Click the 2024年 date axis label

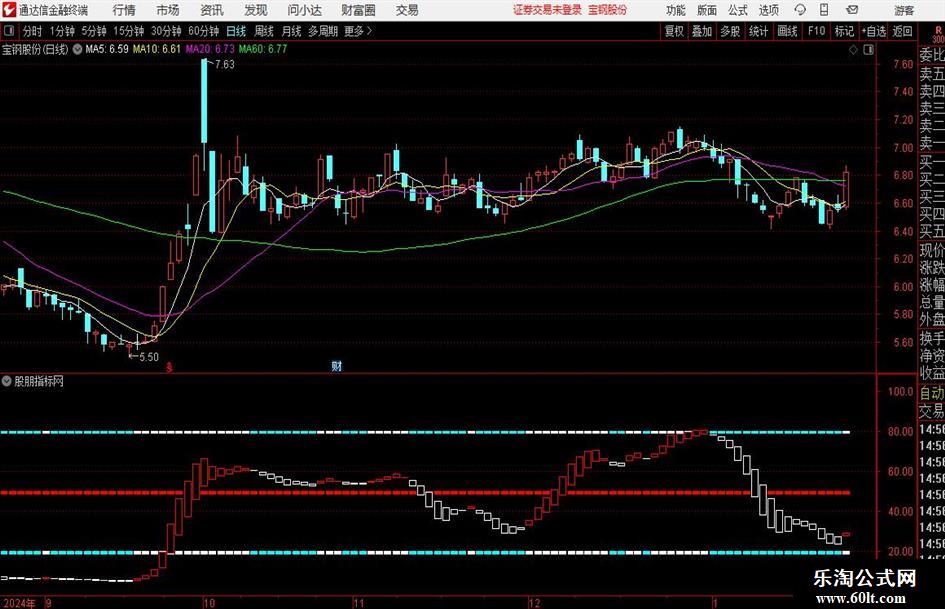19,603
